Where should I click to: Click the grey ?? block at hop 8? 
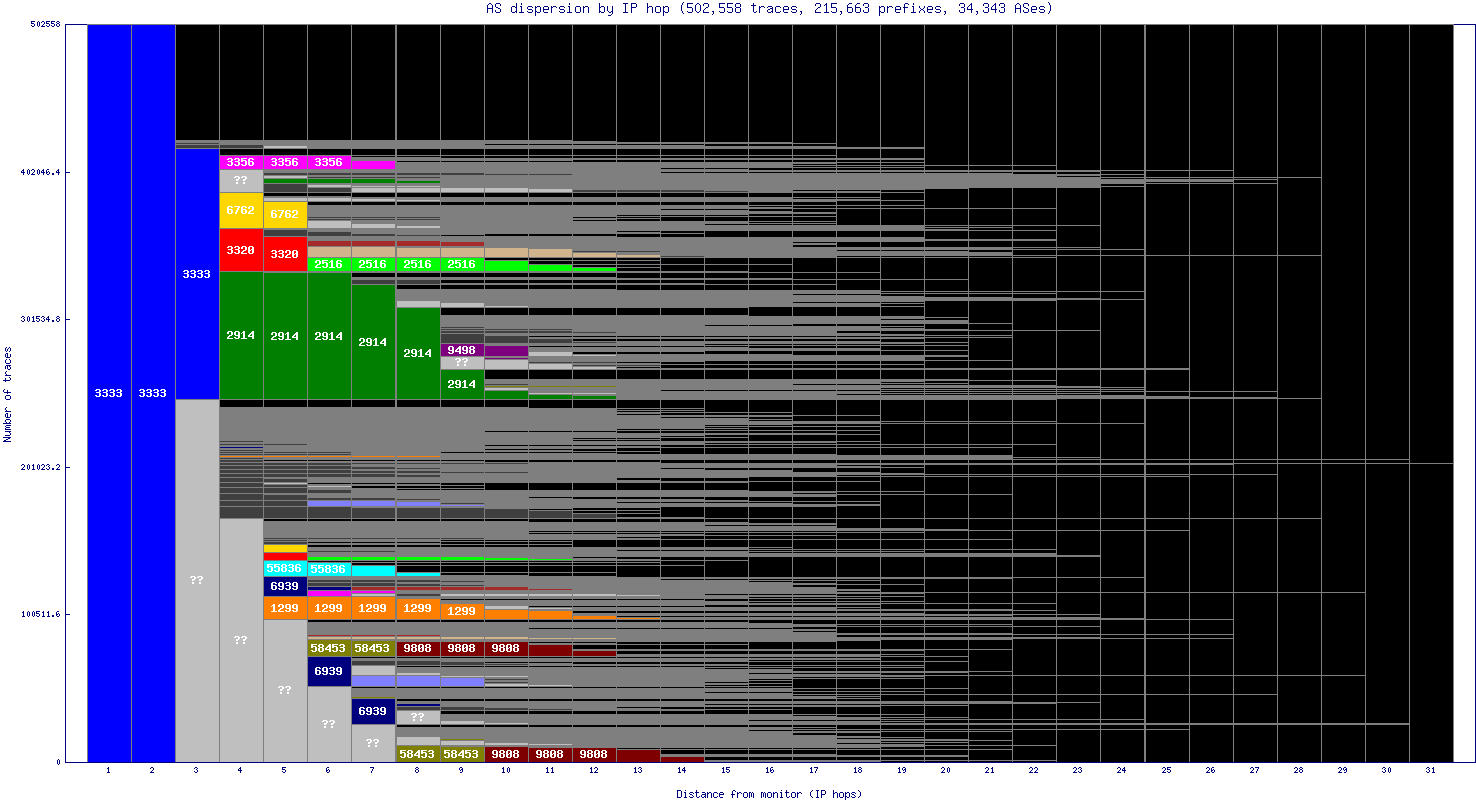(x=417, y=717)
